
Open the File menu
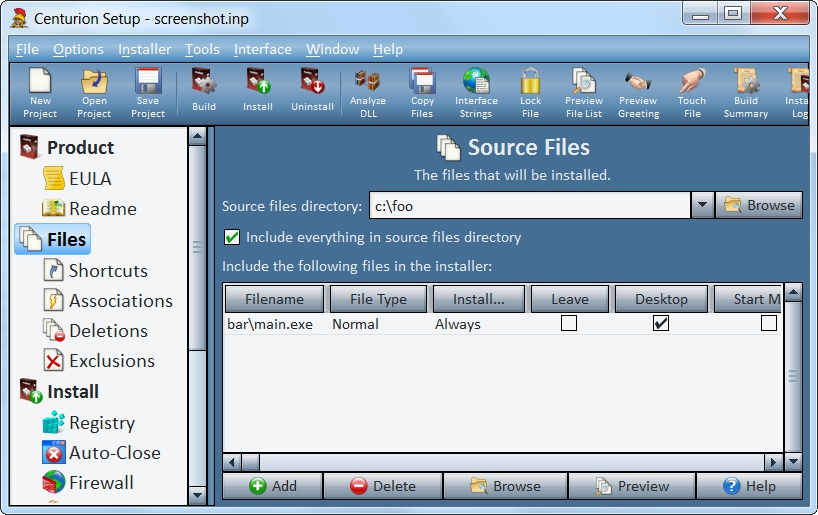pyautogui.click(x=27, y=49)
